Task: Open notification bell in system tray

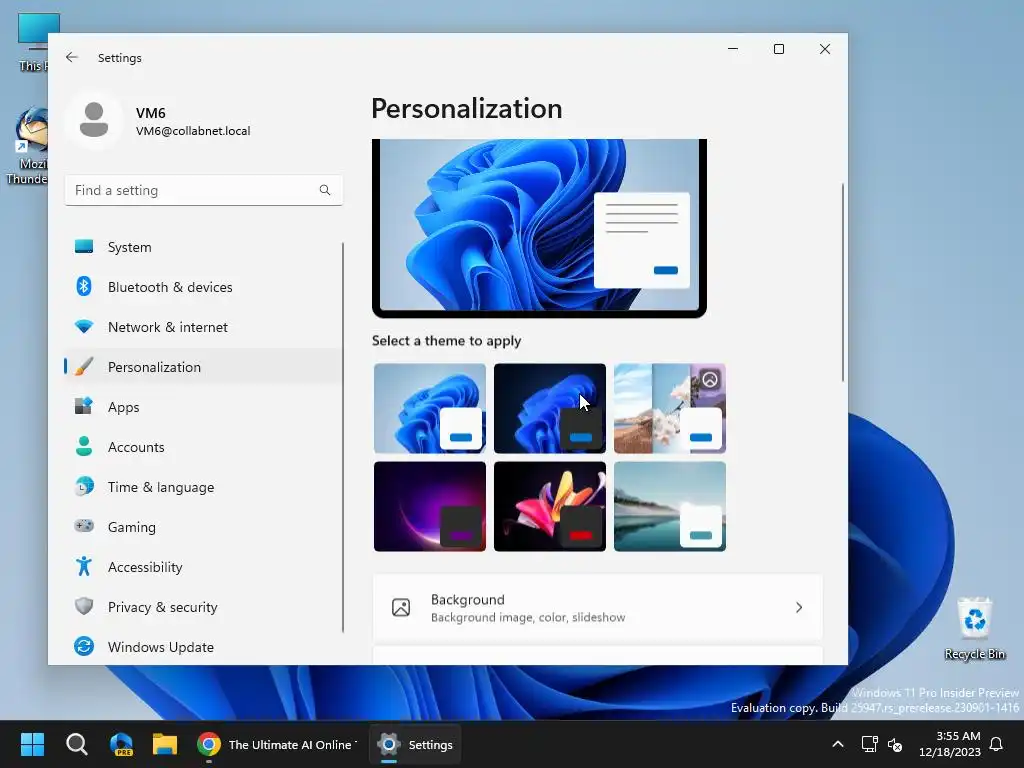Action: coord(997,744)
